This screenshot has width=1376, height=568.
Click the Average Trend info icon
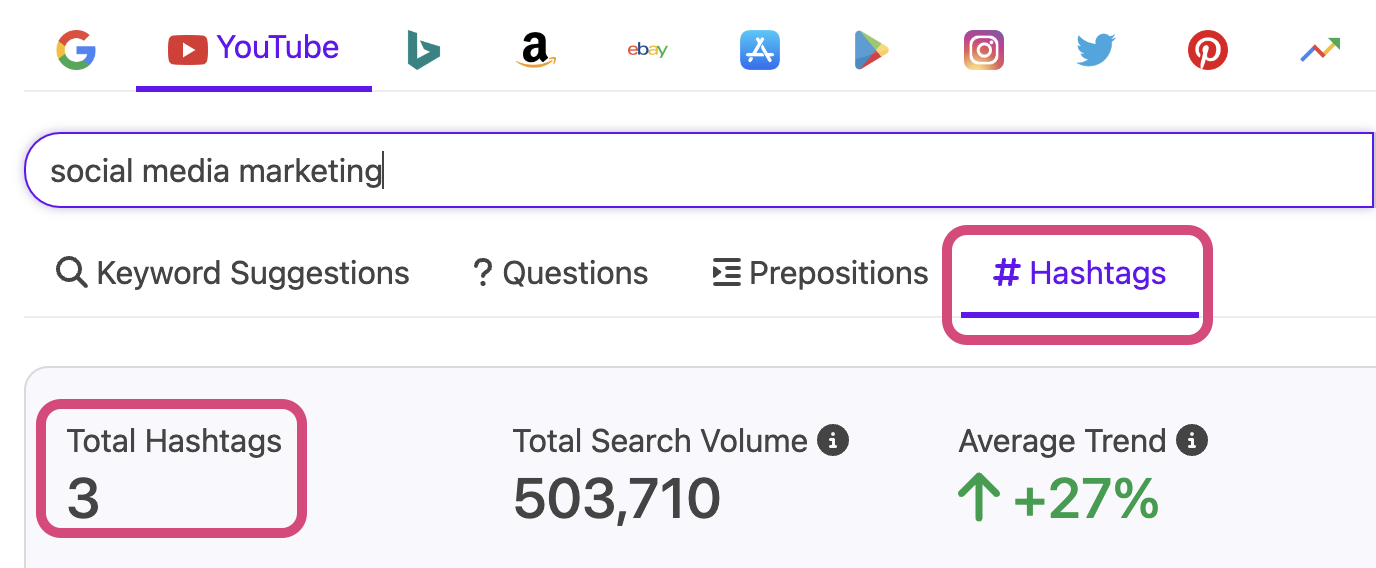pyautogui.click(x=1192, y=440)
